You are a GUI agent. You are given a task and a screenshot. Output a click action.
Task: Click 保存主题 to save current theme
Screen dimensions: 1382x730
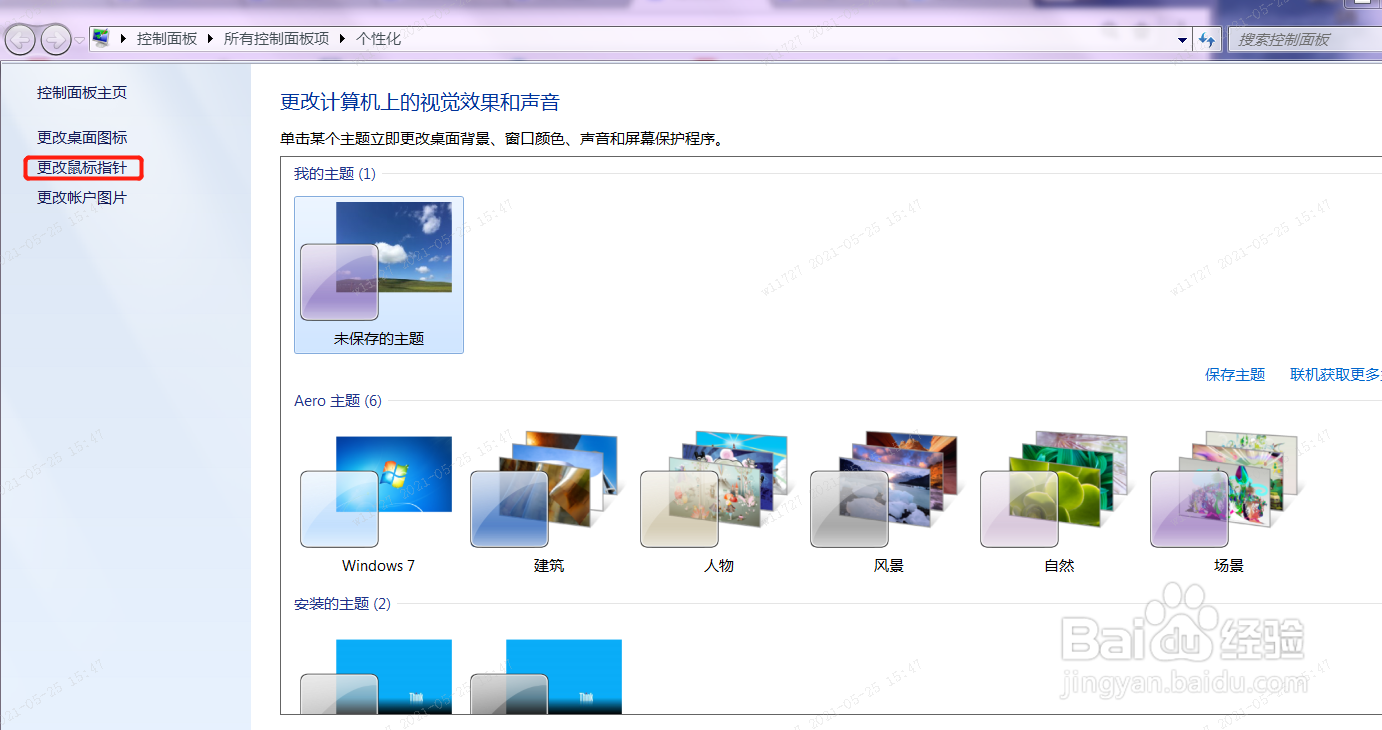click(1235, 374)
